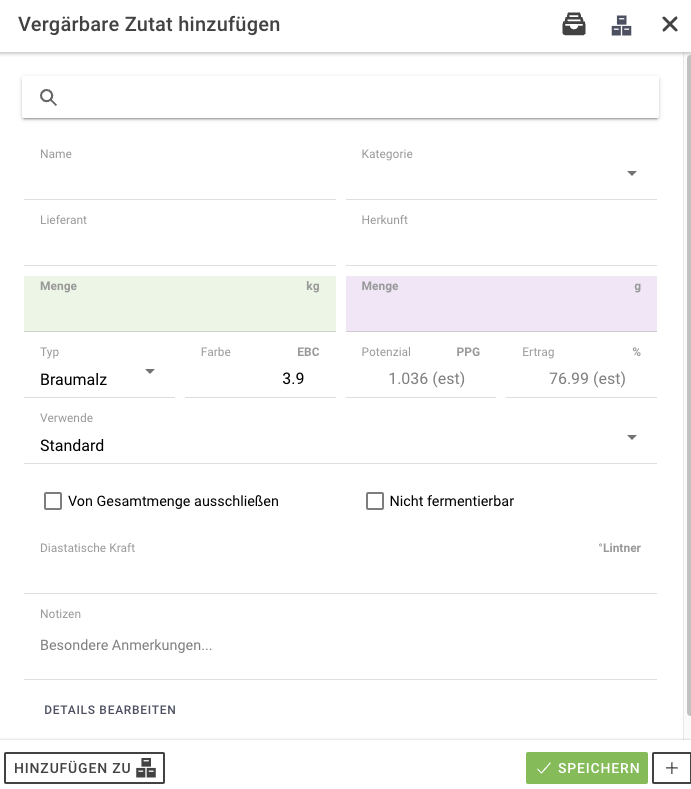Click the search magnifier icon

tap(48, 97)
